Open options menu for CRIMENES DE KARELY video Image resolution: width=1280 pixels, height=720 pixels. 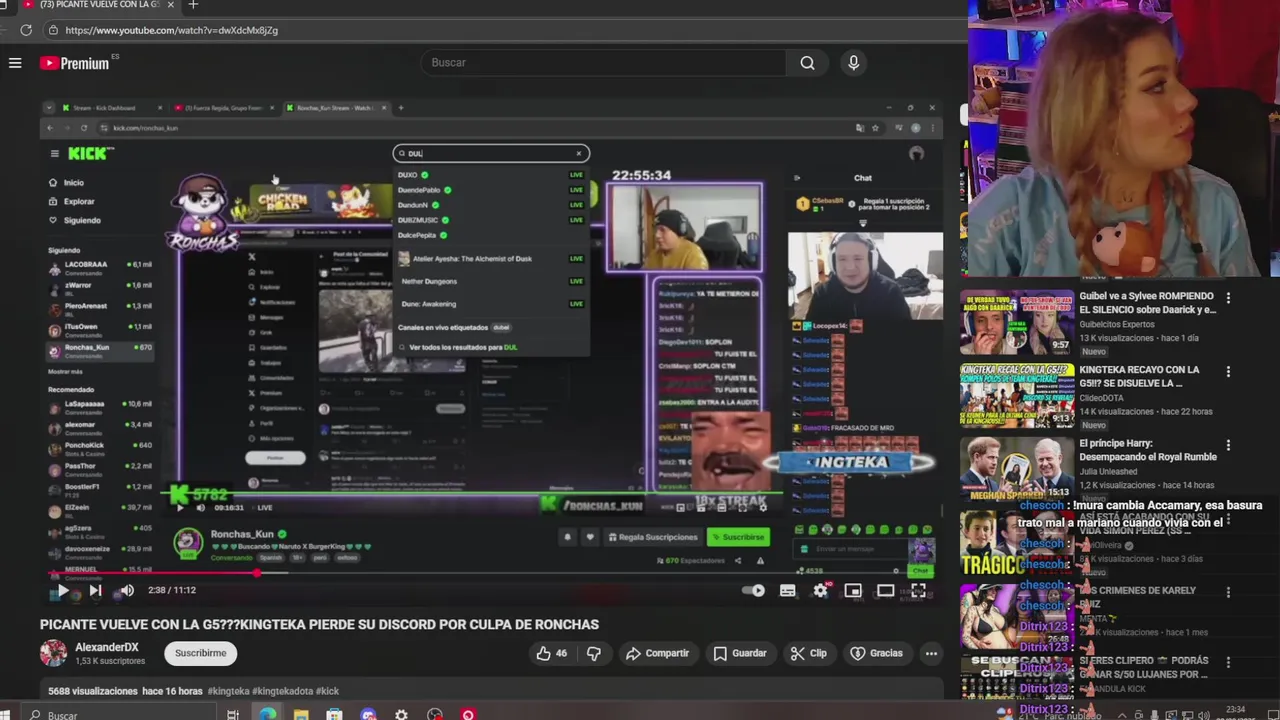click(1228, 592)
